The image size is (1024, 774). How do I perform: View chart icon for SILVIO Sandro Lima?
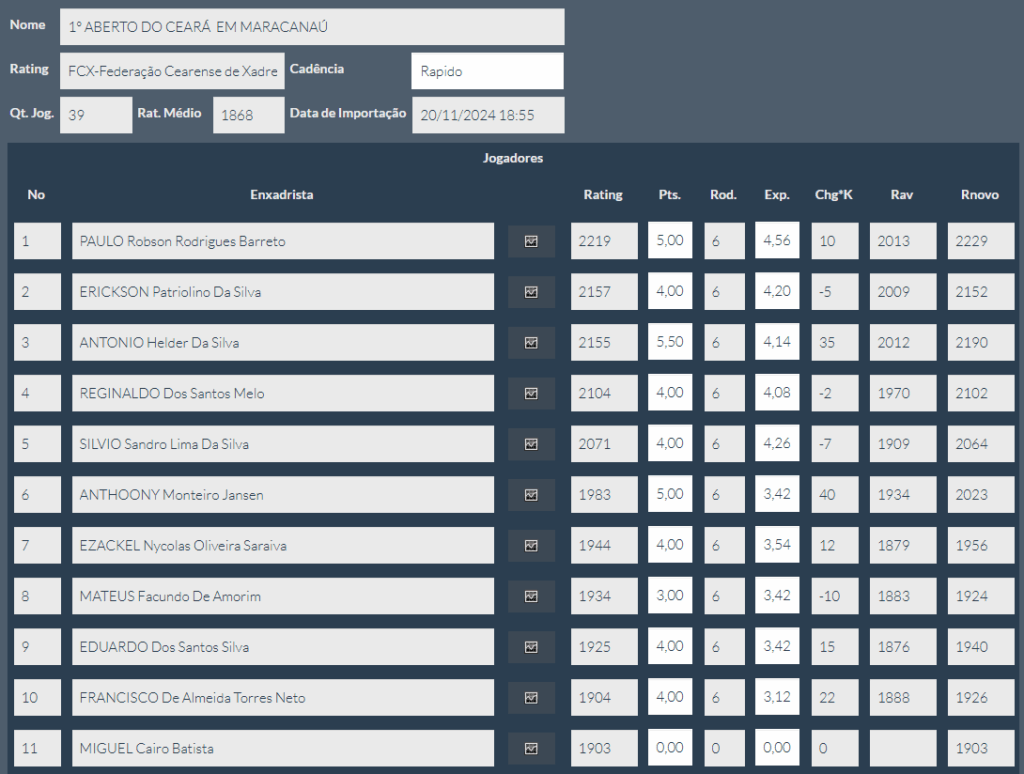pyautogui.click(x=531, y=444)
